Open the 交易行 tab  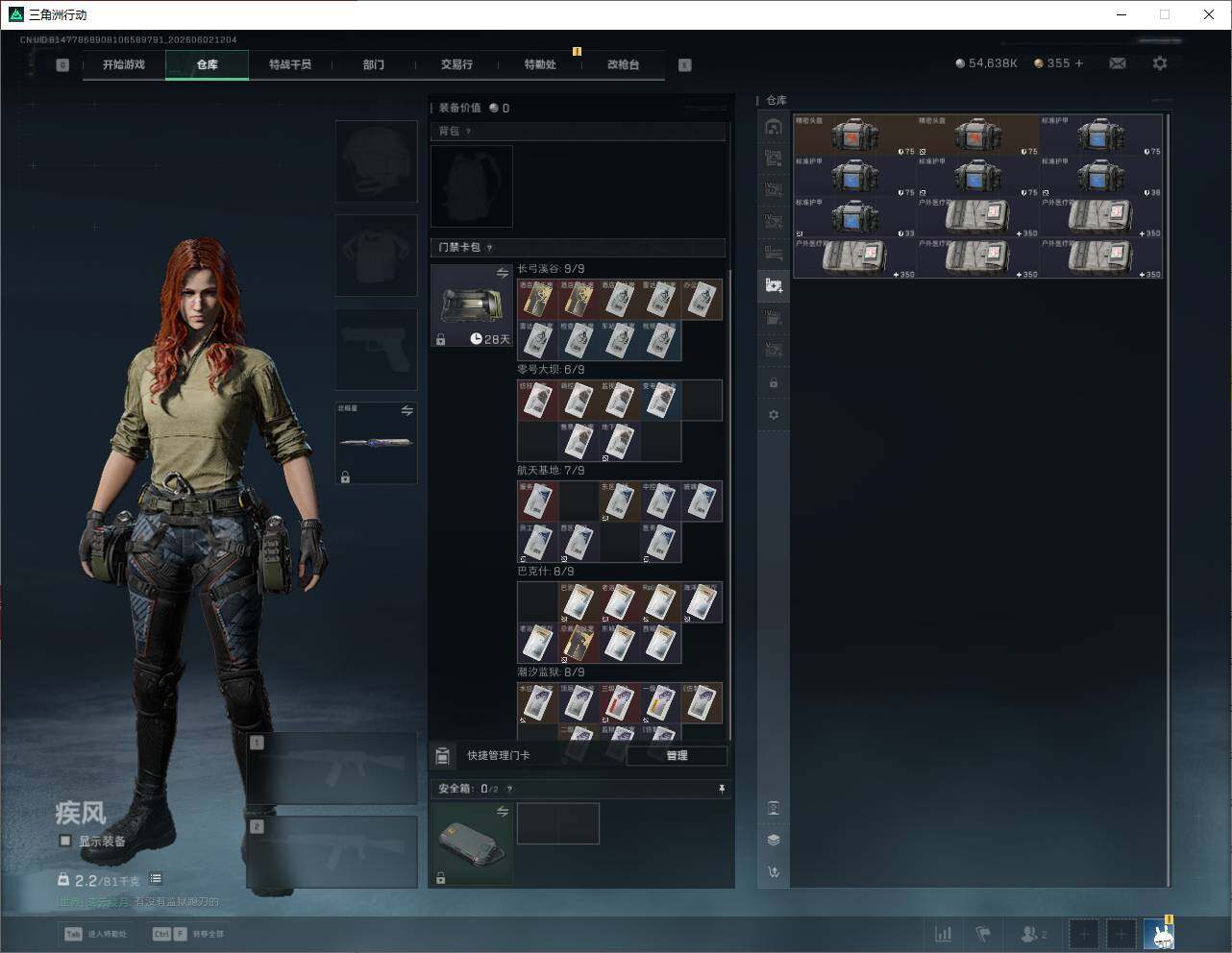click(x=456, y=64)
